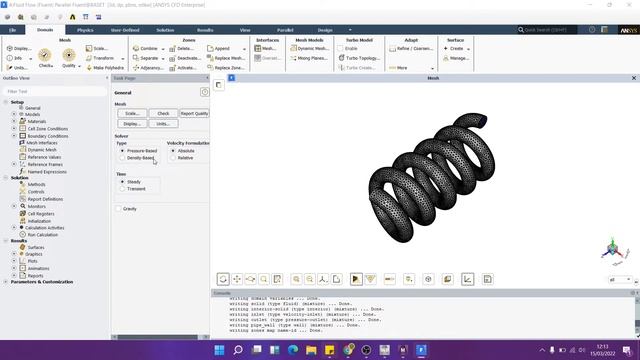Click zoom out icon in graphics toolbar
Screen dimensions: 640x360
click(x=310, y=279)
